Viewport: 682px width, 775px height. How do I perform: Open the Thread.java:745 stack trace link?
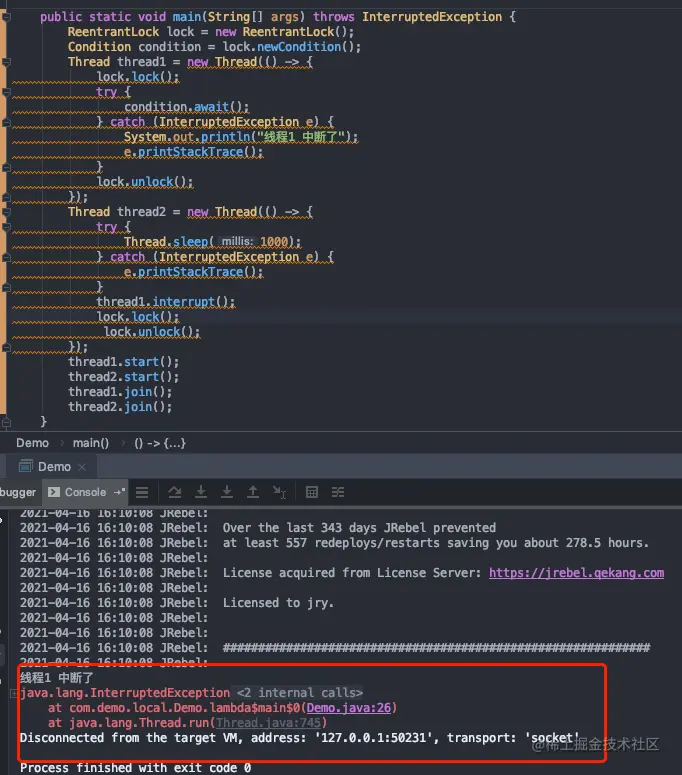[x=268, y=723]
